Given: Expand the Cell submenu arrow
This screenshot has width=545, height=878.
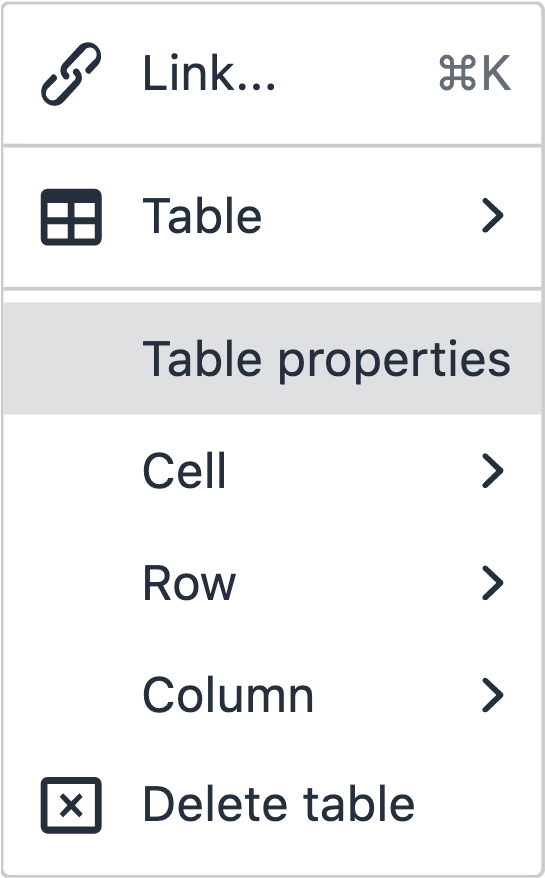Looking at the screenshot, I should pos(493,470).
